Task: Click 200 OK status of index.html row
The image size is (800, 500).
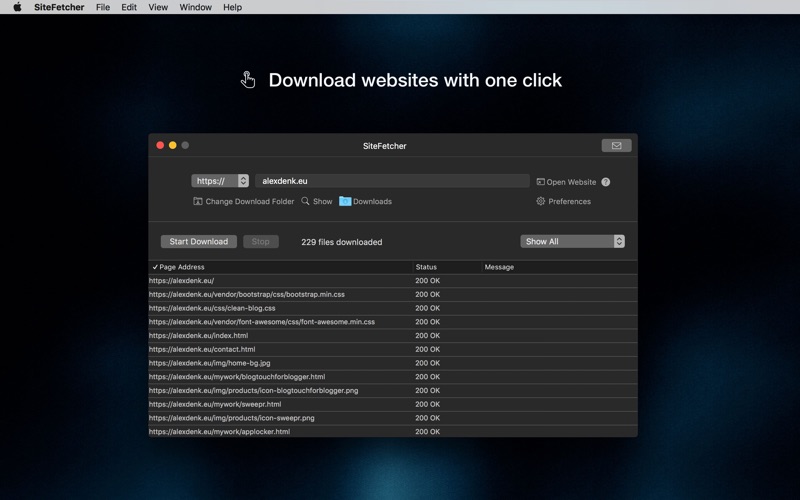Action: [x=428, y=336]
